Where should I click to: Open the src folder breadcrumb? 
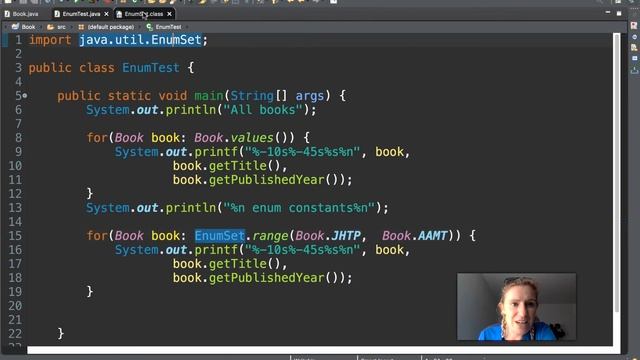tap(61, 27)
